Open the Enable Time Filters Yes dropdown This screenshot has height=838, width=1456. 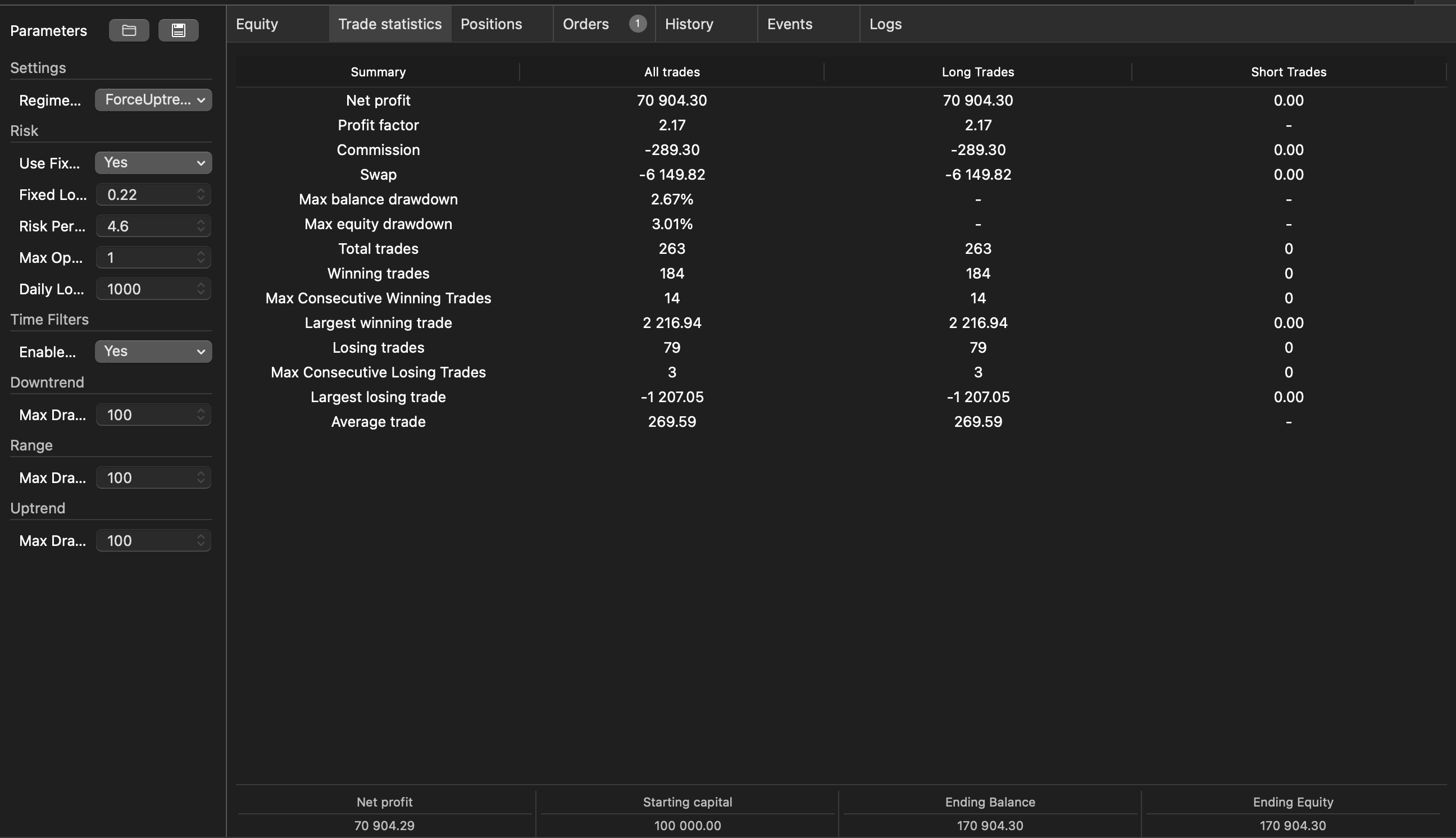152,351
